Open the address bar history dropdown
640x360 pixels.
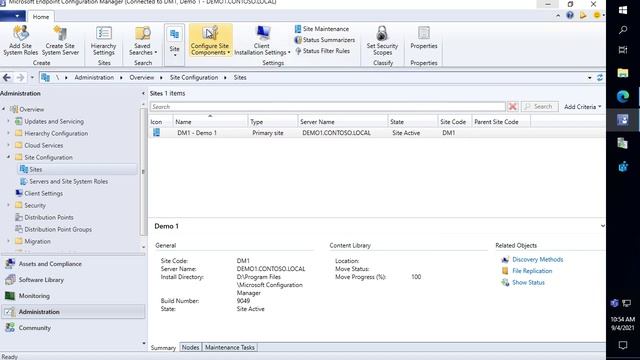[x=590, y=78]
